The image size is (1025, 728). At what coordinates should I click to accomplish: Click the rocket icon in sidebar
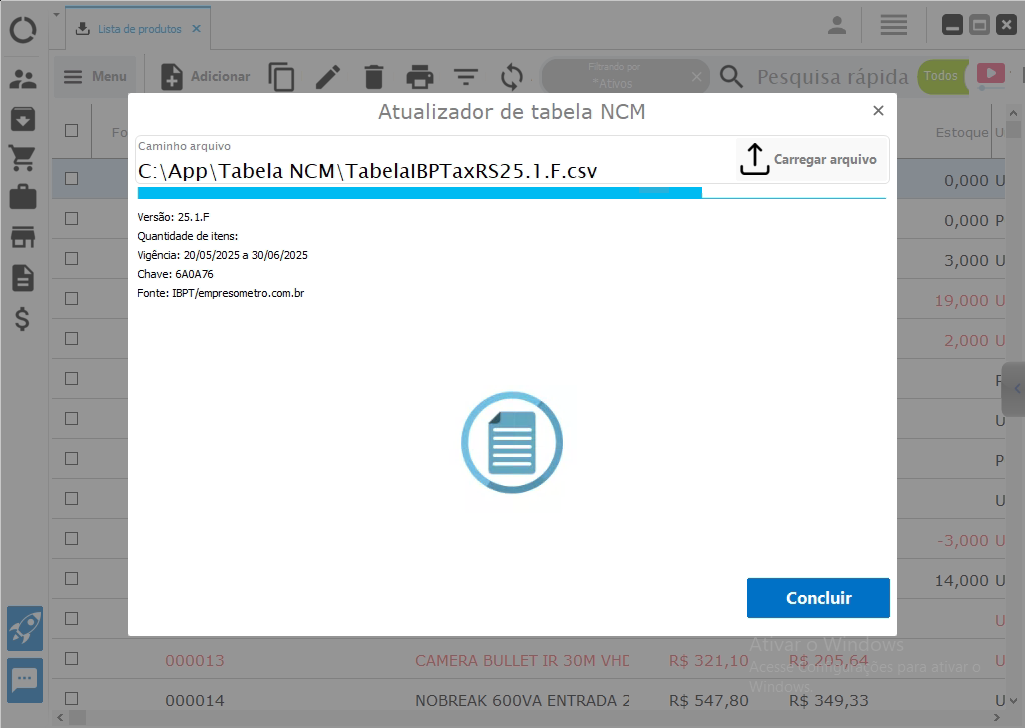(x=25, y=628)
